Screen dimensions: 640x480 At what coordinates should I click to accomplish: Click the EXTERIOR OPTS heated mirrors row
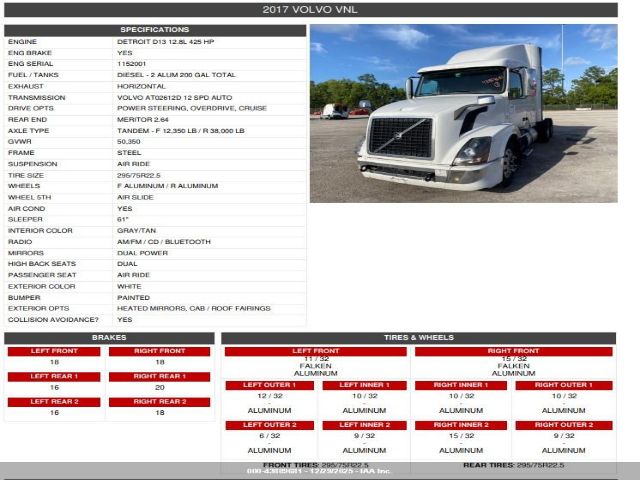coord(154,308)
